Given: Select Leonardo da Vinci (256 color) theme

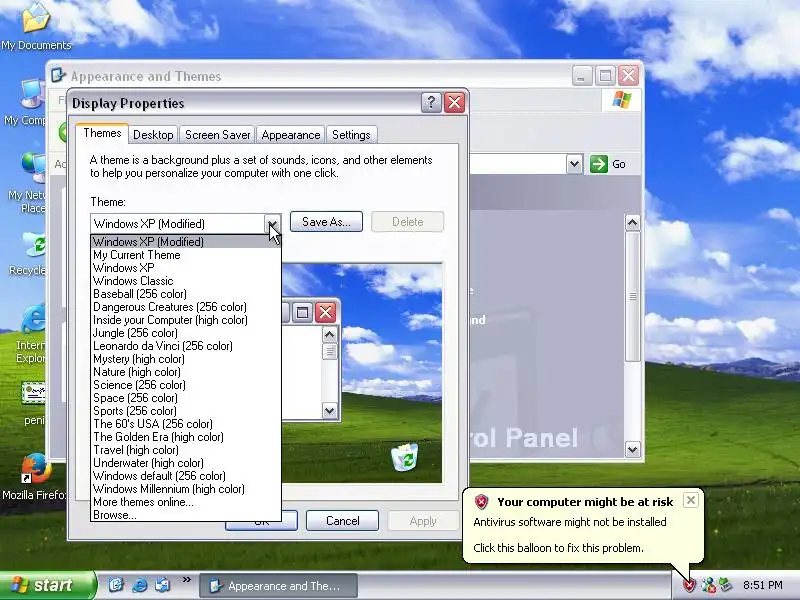Looking at the screenshot, I should pyautogui.click(x=186, y=346).
